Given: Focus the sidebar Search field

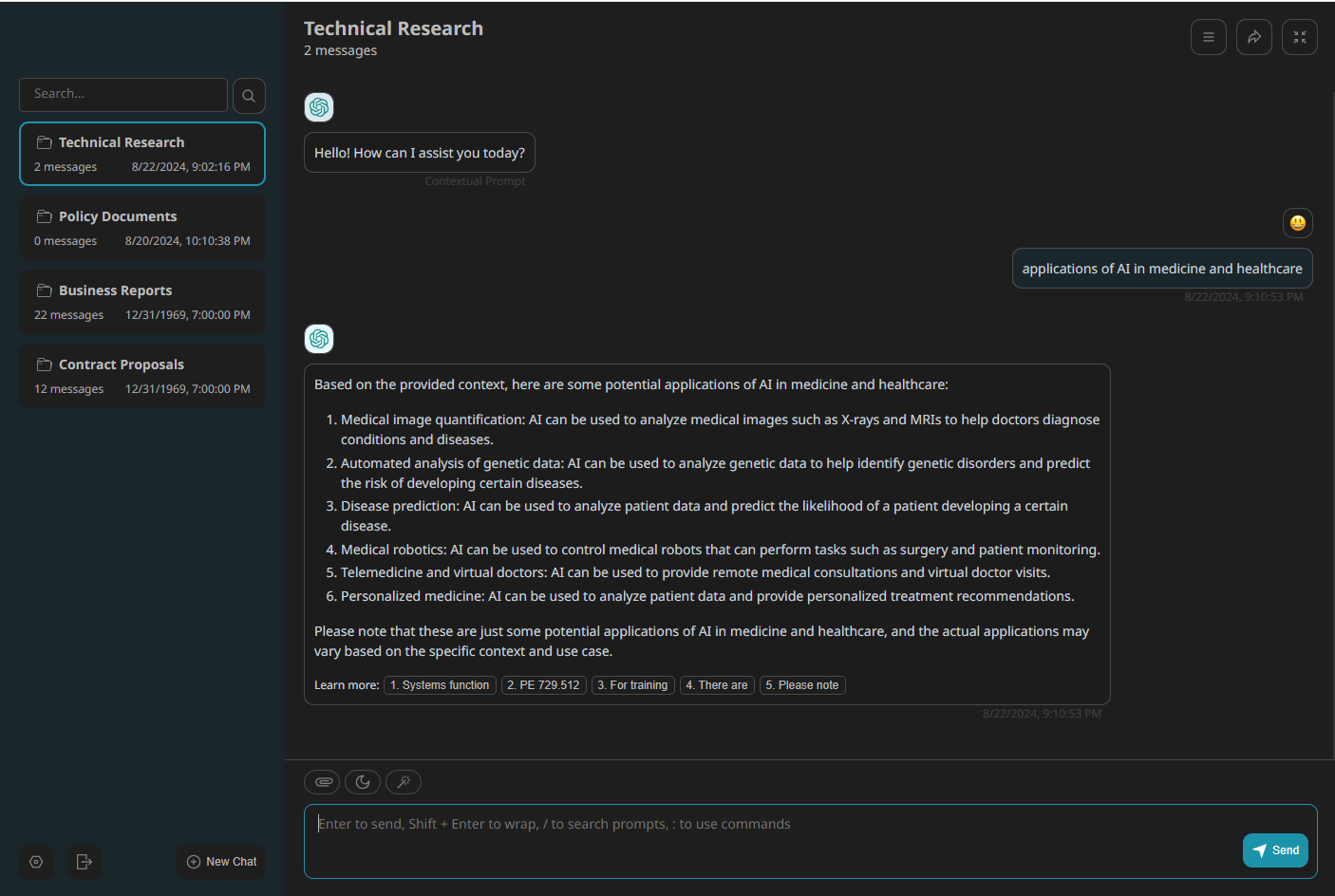Looking at the screenshot, I should [123, 95].
